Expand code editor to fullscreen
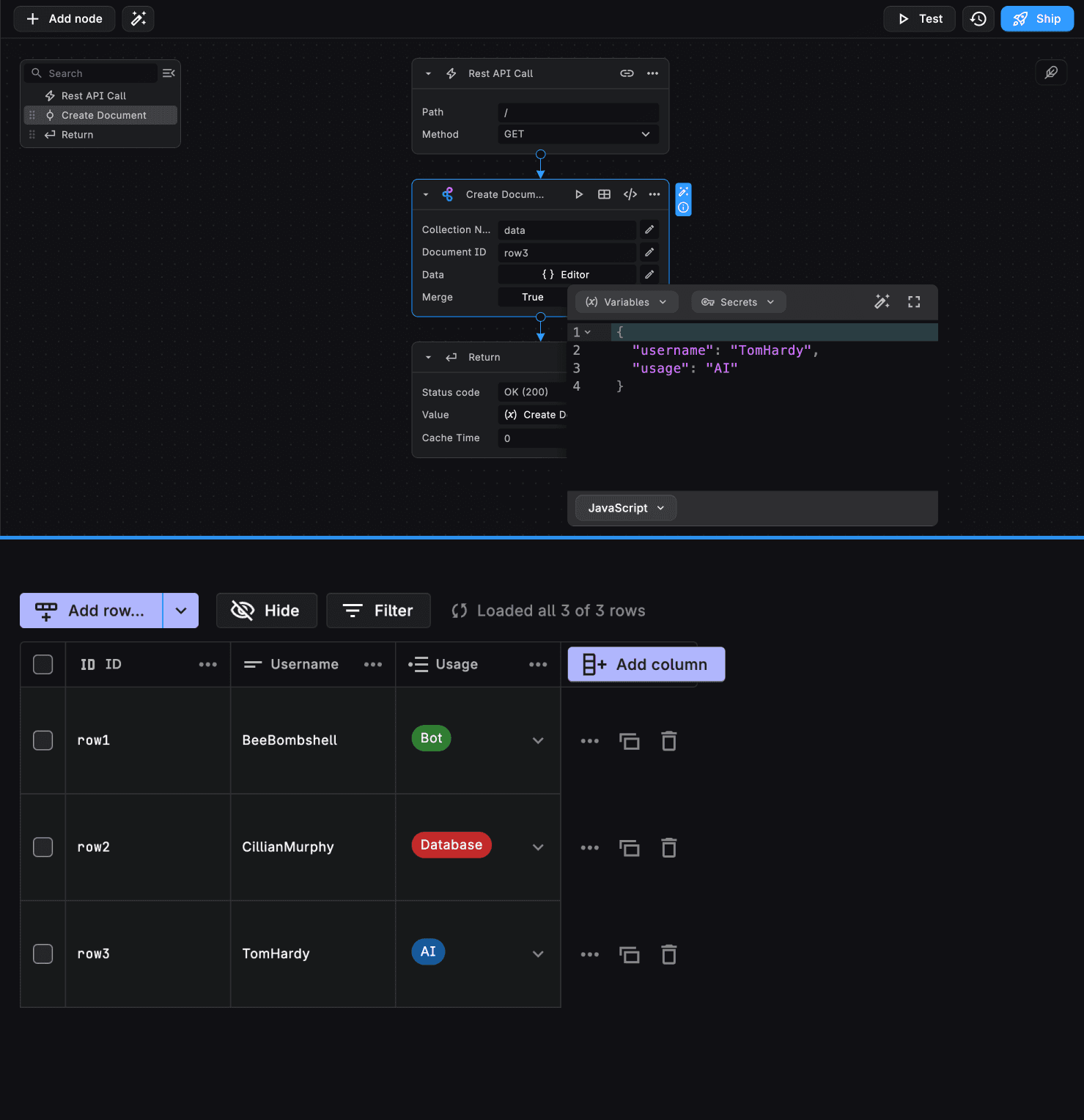The image size is (1084, 1120). pos(913,302)
